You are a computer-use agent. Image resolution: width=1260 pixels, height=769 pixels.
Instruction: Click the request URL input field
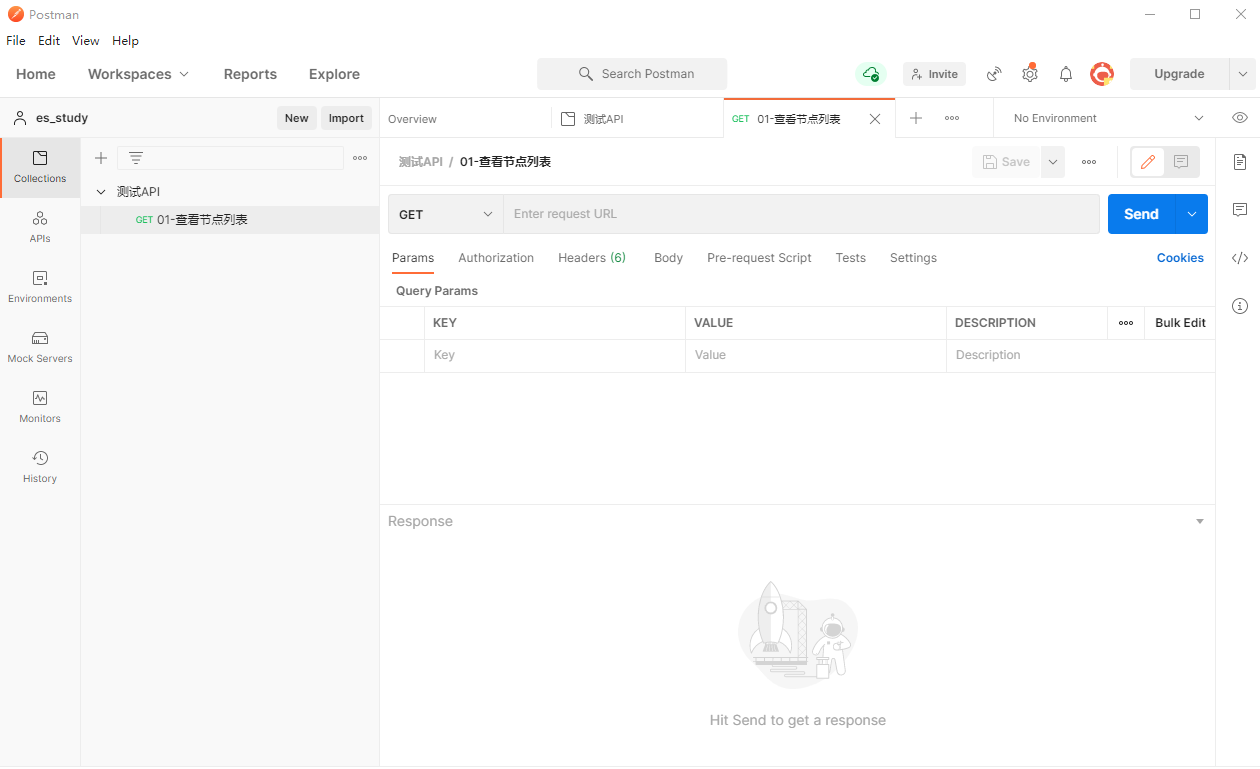pyautogui.click(x=800, y=214)
